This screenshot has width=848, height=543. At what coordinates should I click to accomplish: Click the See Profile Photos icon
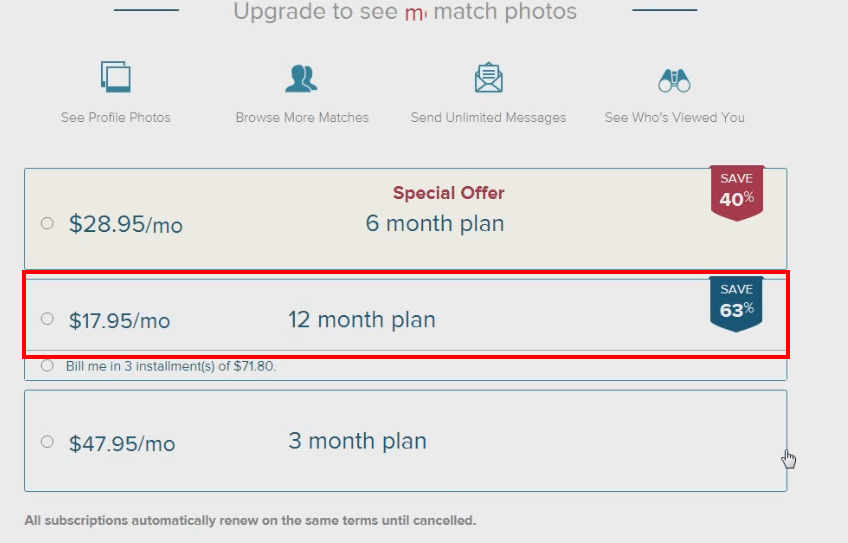[116, 77]
